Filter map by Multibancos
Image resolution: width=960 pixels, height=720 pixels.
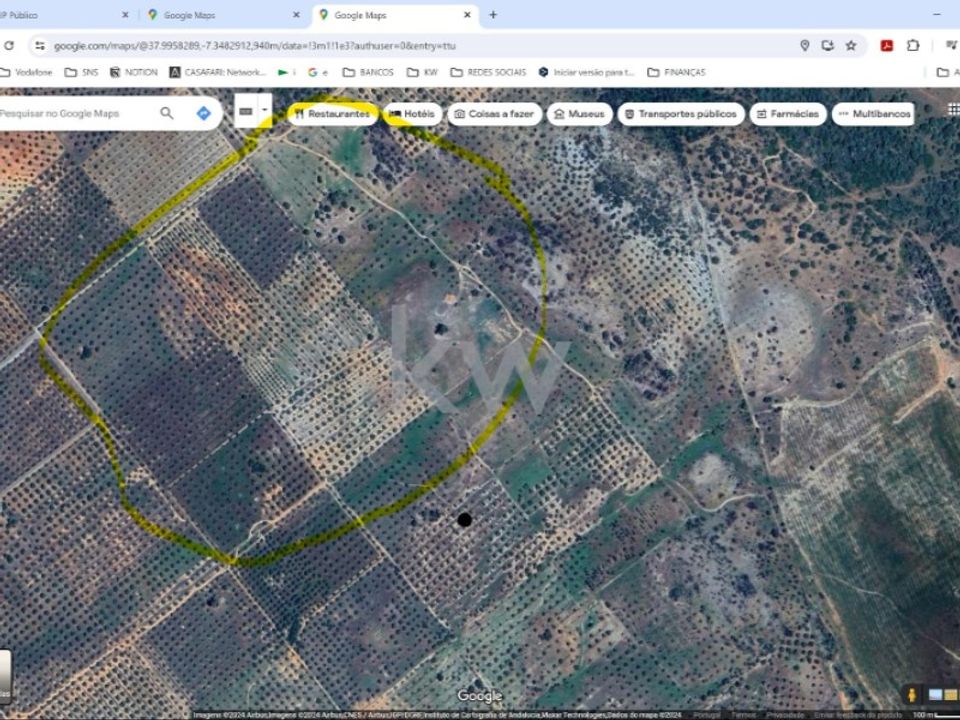873,114
